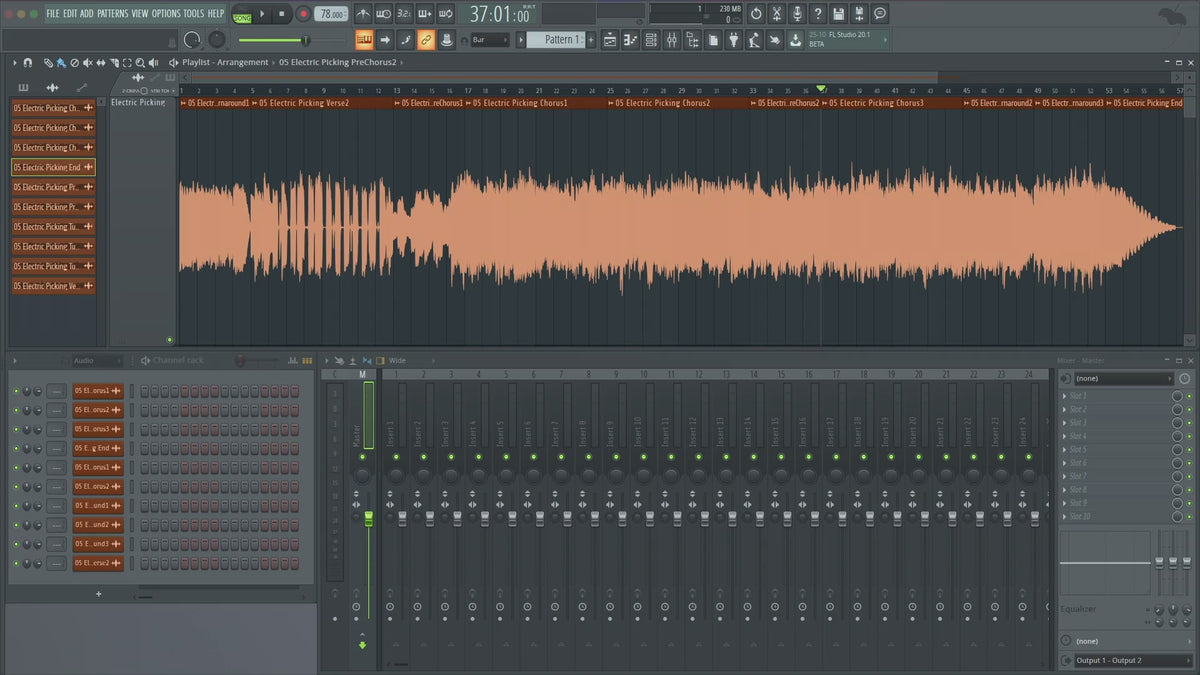Mute mixer track Insert 1

[394, 457]
